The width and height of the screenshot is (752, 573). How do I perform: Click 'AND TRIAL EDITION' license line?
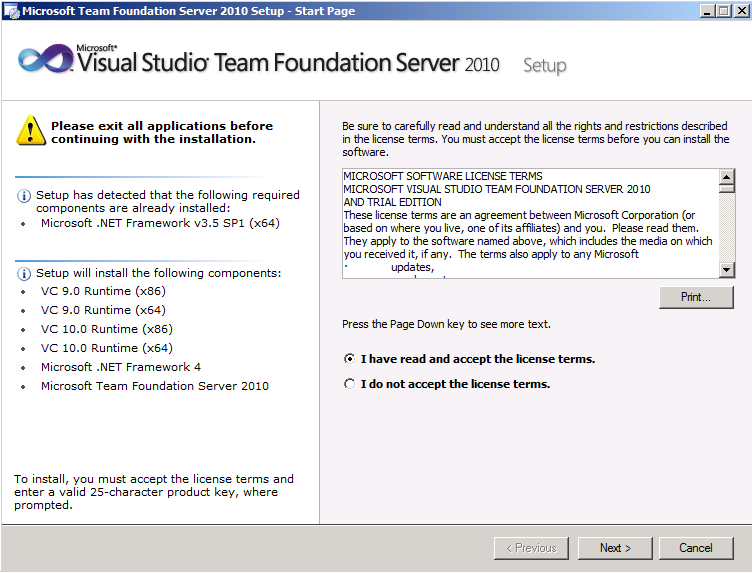click(x=392, y=202)
